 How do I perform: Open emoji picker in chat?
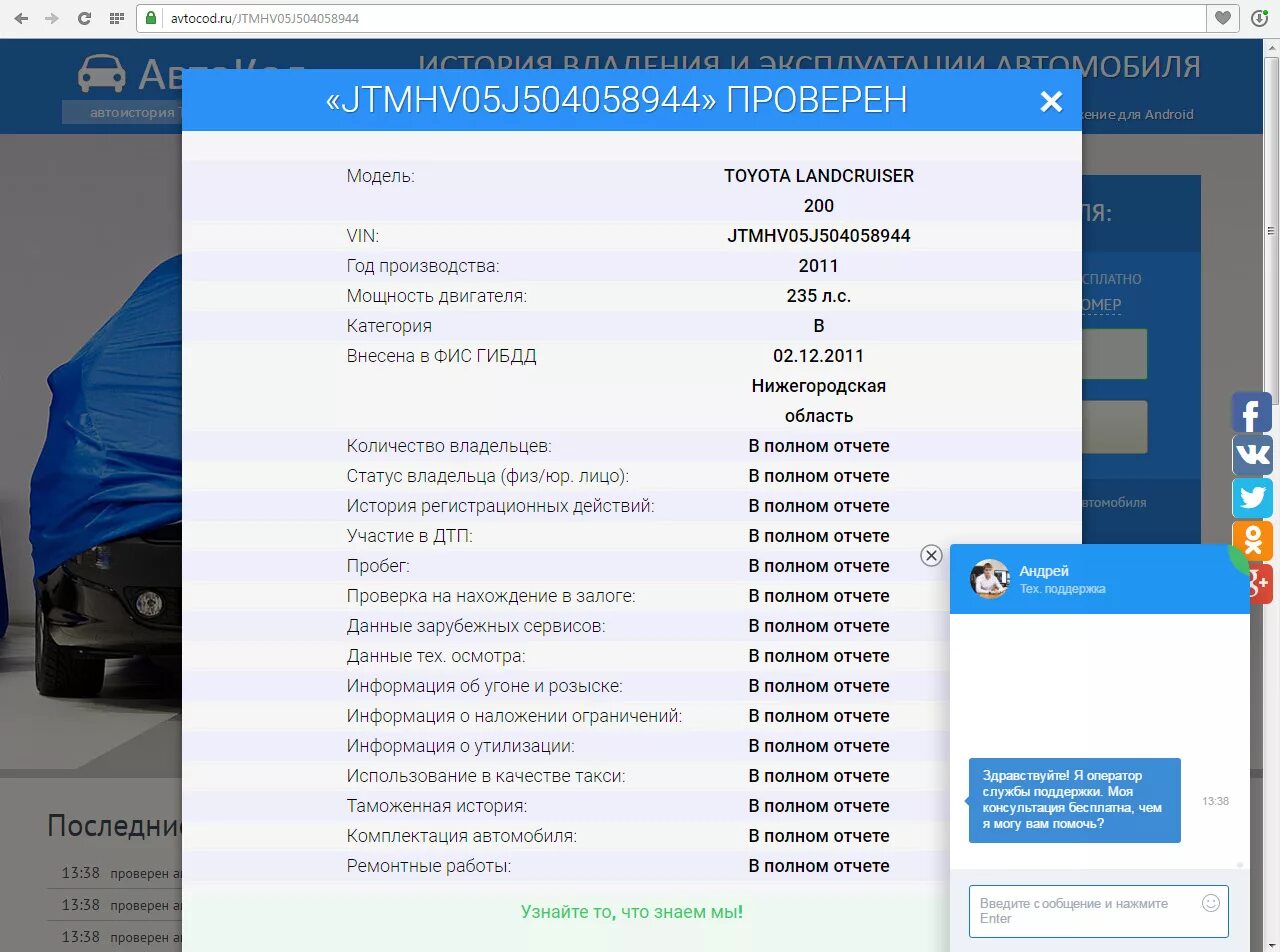pyautogui.click(x=1211, y=903)
